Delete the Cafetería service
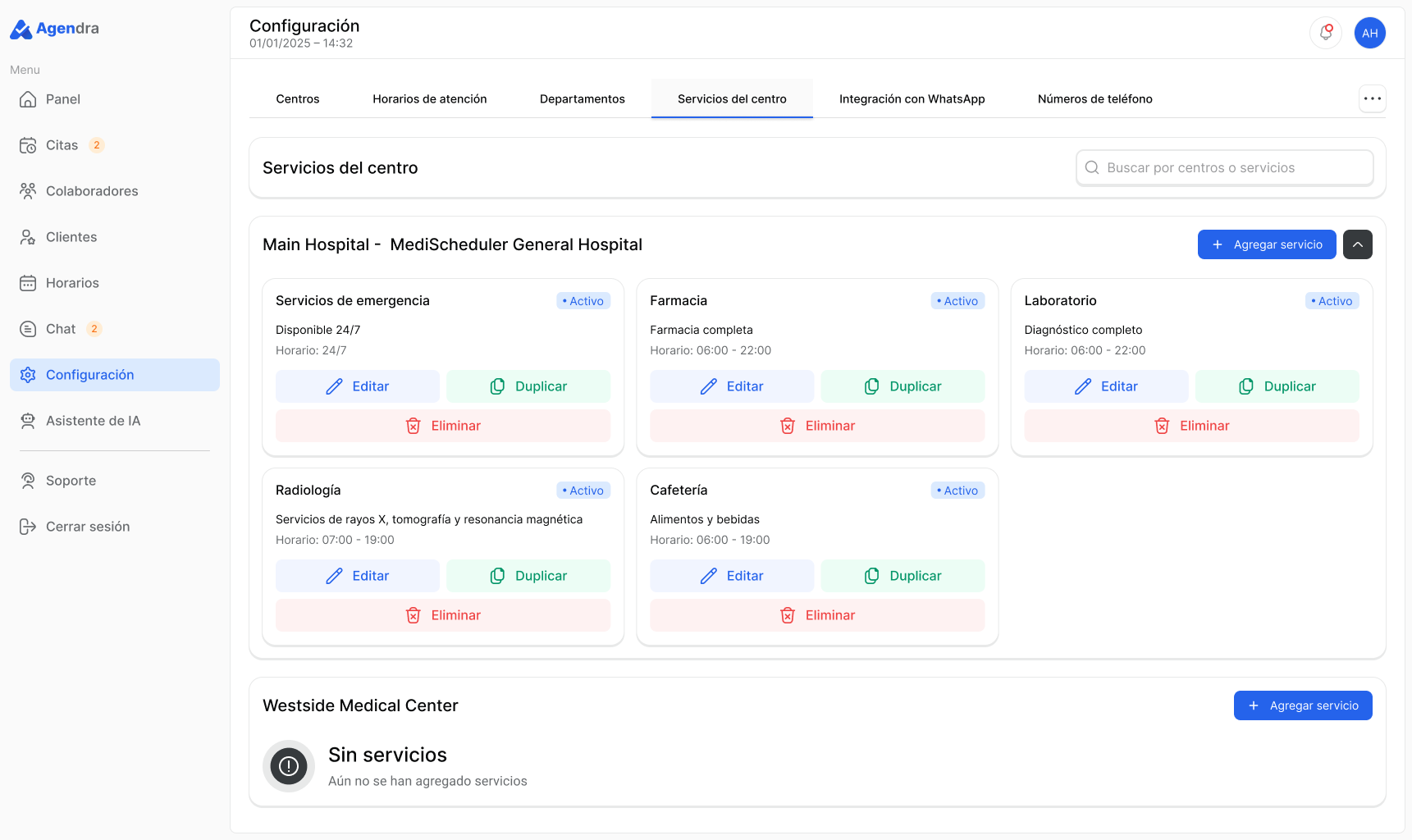This screenshot has width=1412, height=840. (817, 615)
